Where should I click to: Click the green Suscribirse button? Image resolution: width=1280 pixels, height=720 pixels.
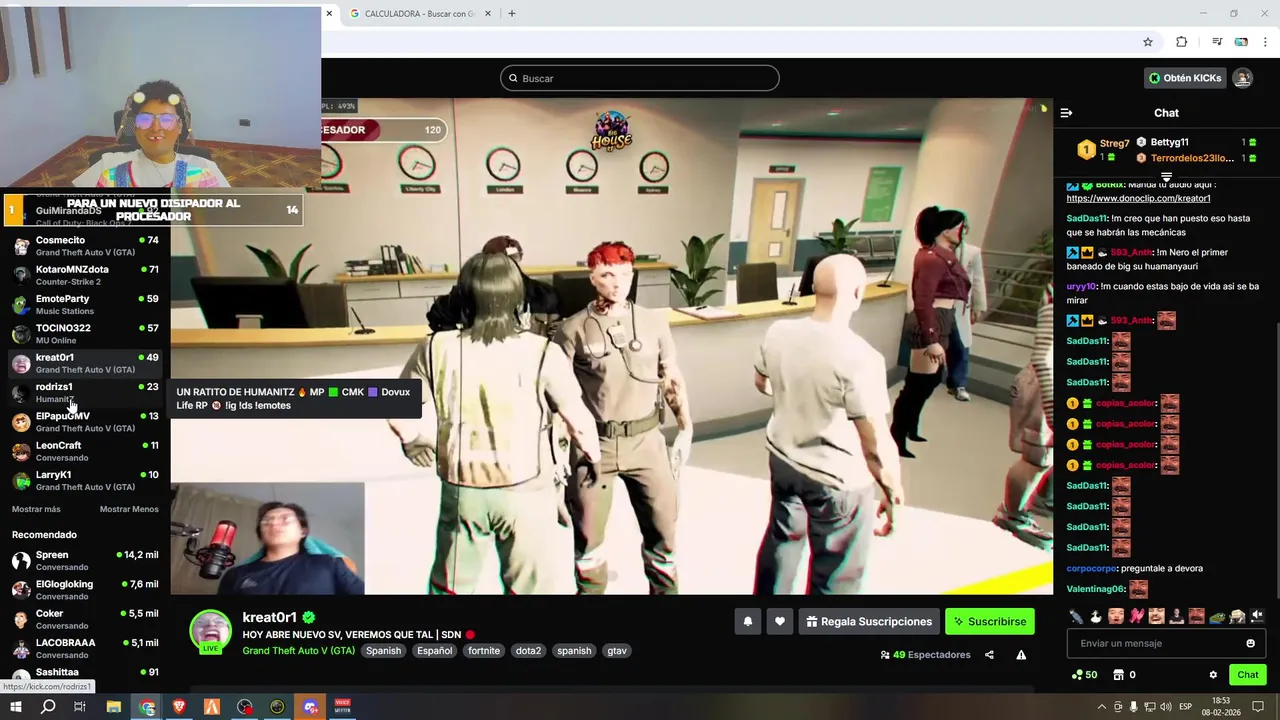pyautogui.click(x=990, y=621)
